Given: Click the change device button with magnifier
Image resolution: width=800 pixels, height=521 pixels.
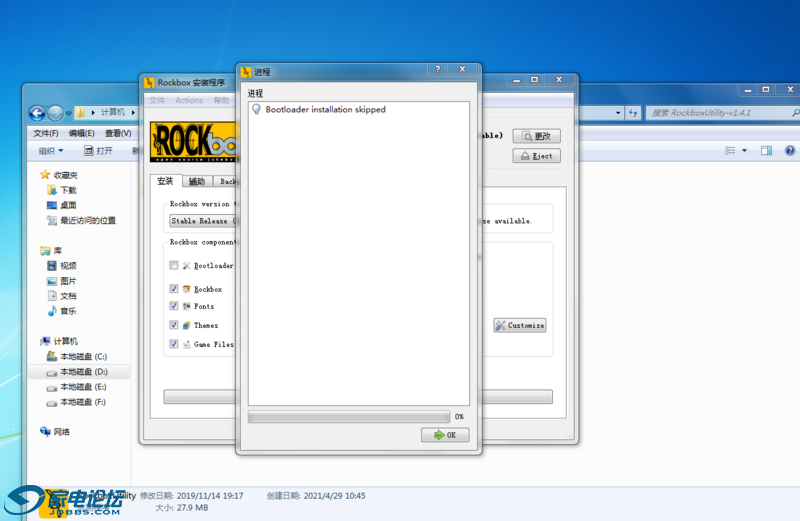Looking at the screenshot, I should click(x=537, y=136).
